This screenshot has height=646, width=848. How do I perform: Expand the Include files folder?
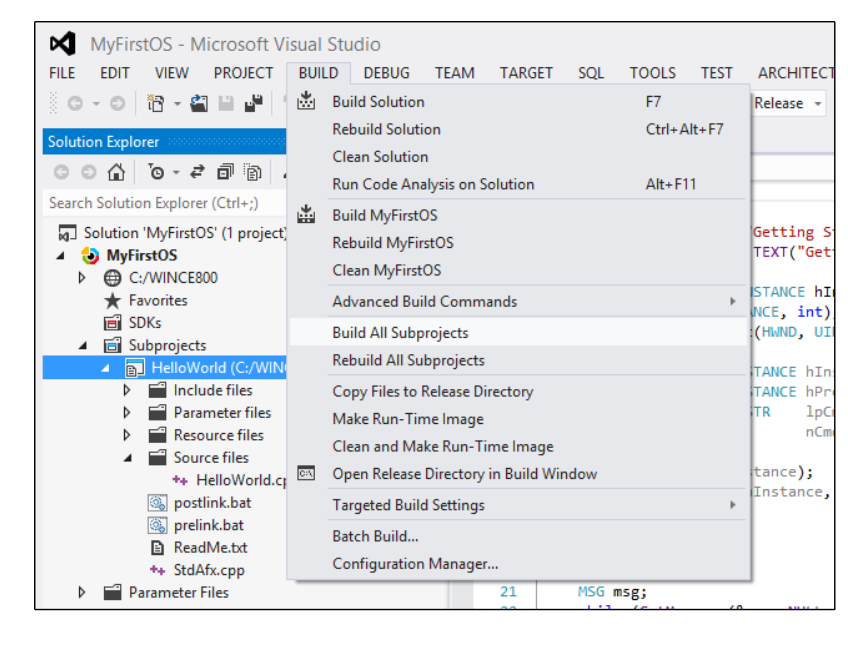coord(127,390)
